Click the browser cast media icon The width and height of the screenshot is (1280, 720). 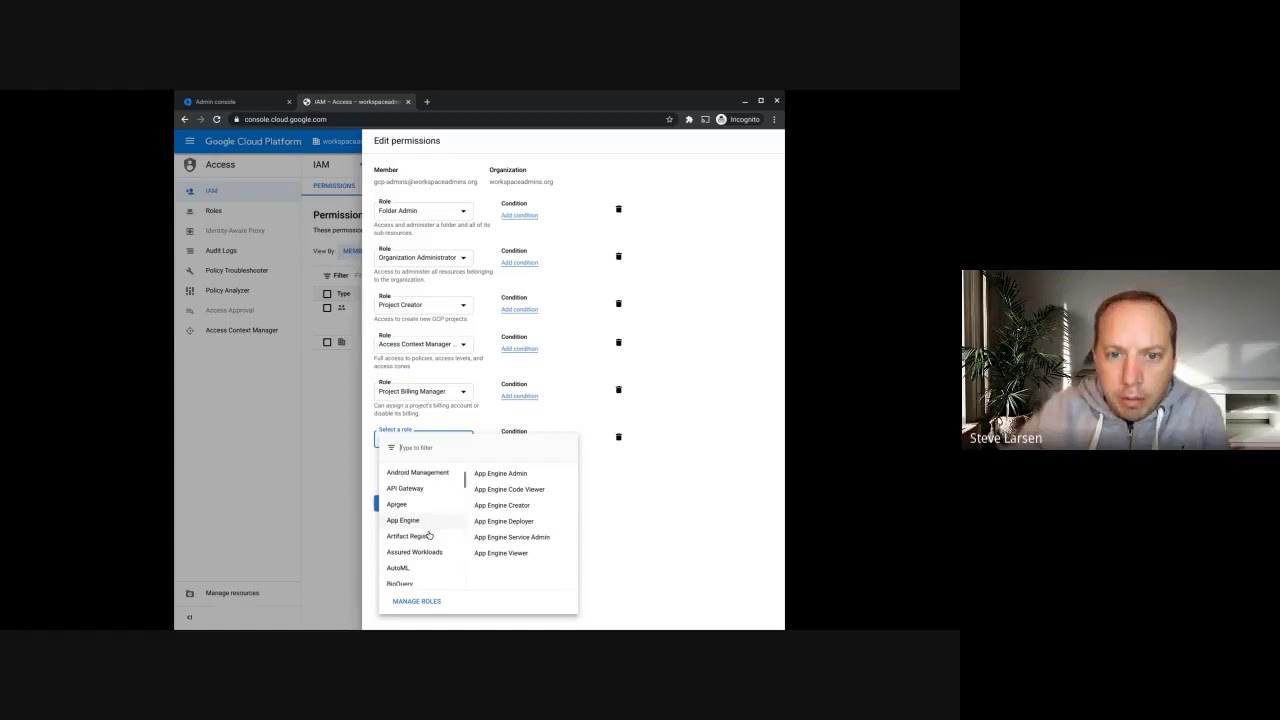click(705, 119)
